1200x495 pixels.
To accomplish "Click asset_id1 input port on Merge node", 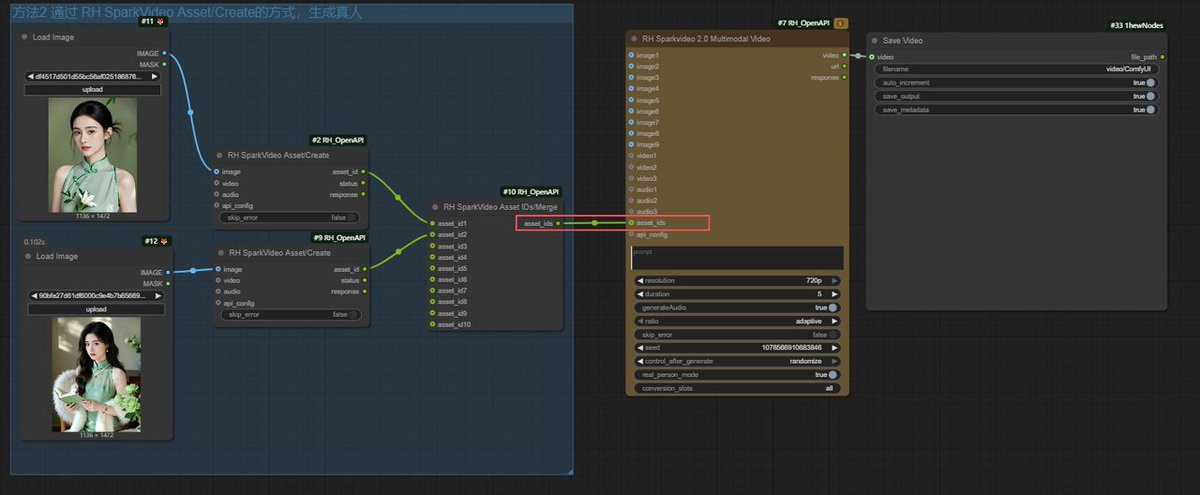I will 430,223.
